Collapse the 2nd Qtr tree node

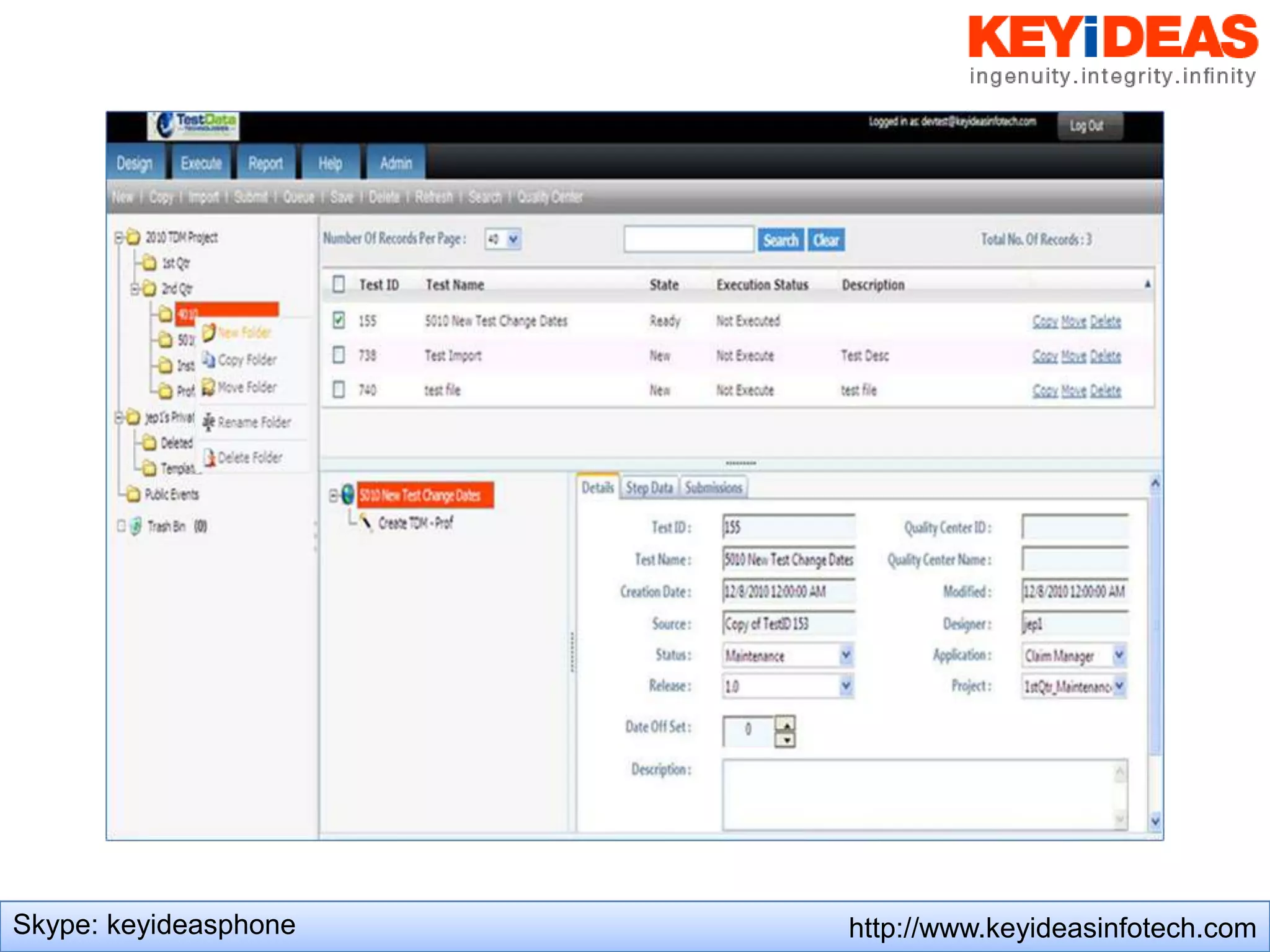coord(135,289)
